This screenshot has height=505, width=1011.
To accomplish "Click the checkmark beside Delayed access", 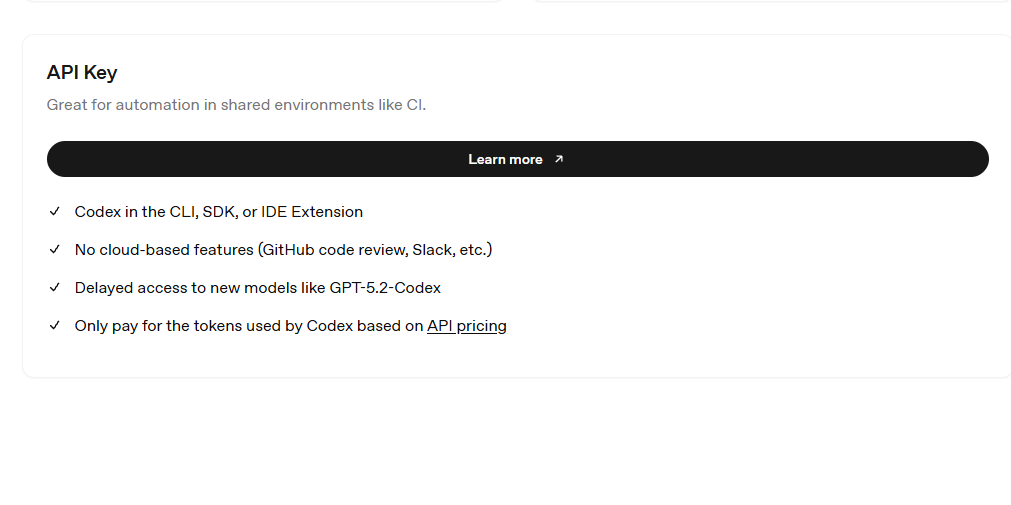I will click(x=55, y=288).
